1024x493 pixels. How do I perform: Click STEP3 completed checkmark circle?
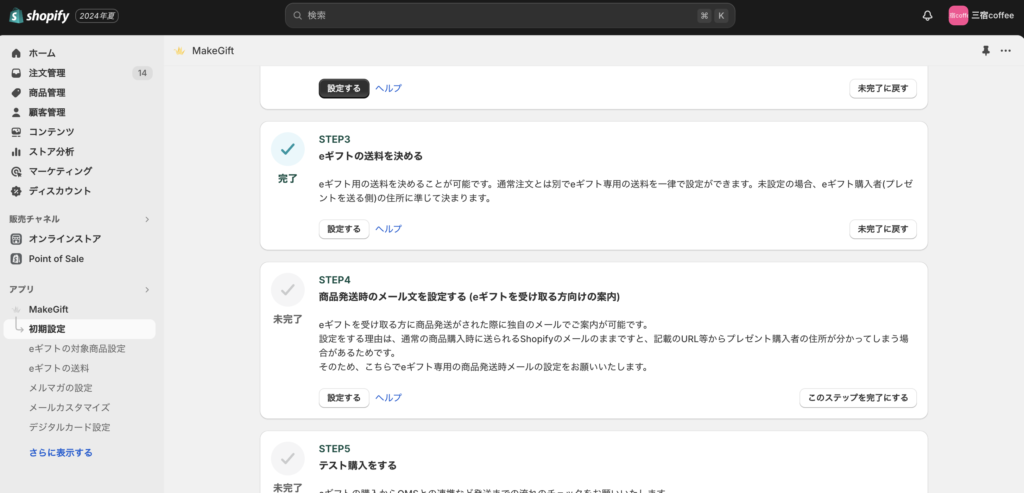pos(288,149)
